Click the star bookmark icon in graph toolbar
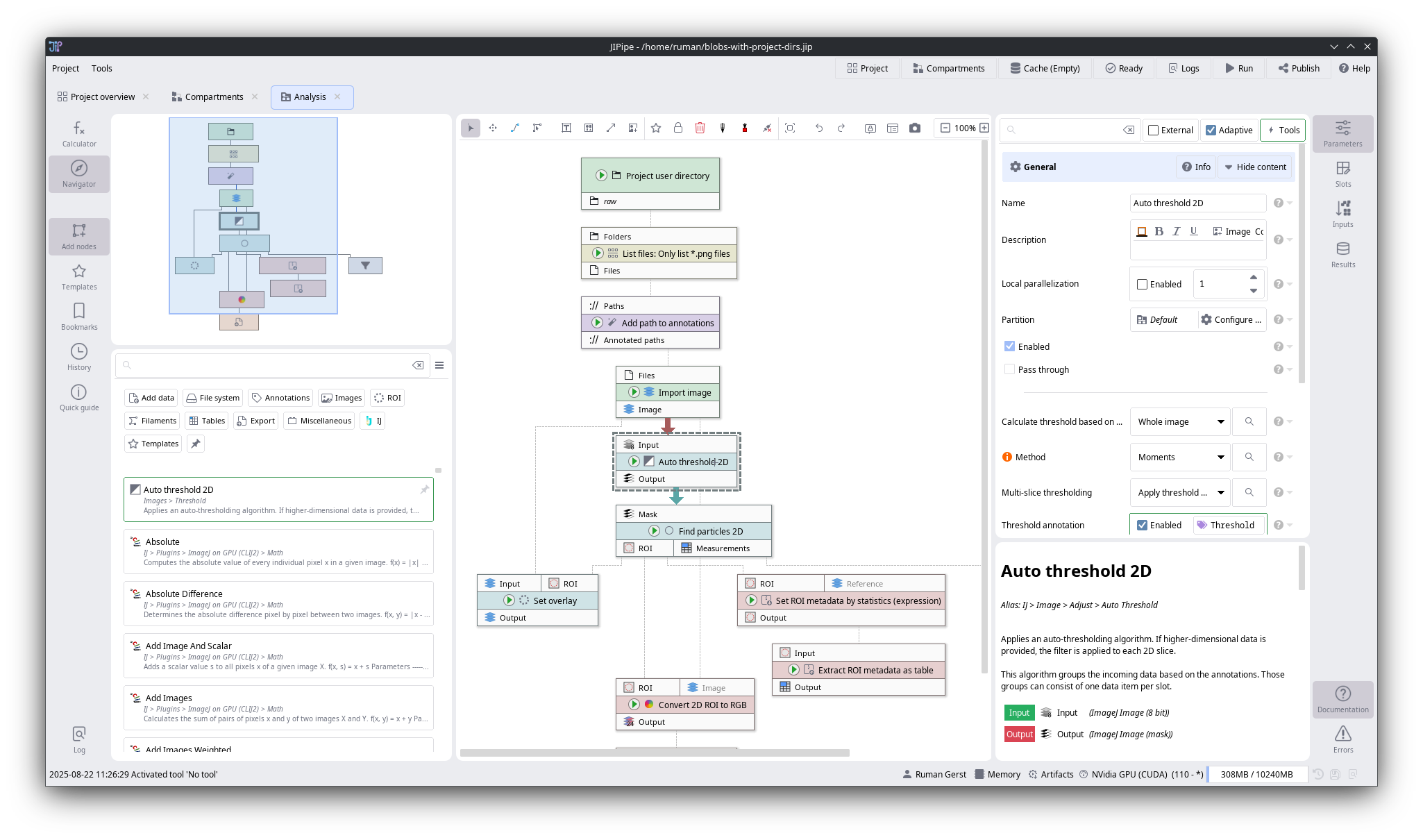 coord(656,128)
